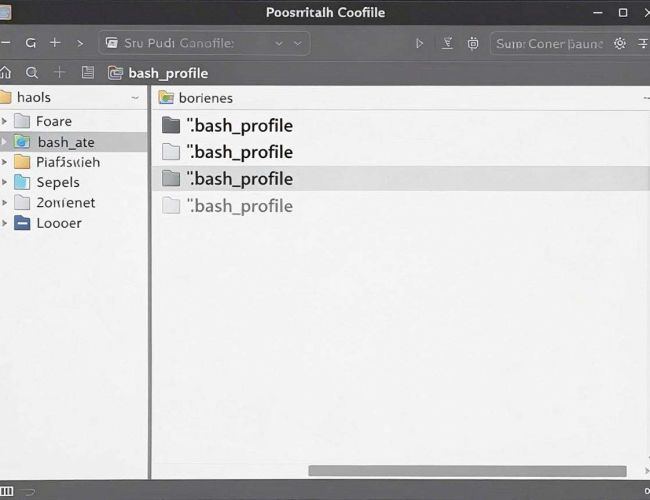
Task: Click the home icon
Action: 5,73
